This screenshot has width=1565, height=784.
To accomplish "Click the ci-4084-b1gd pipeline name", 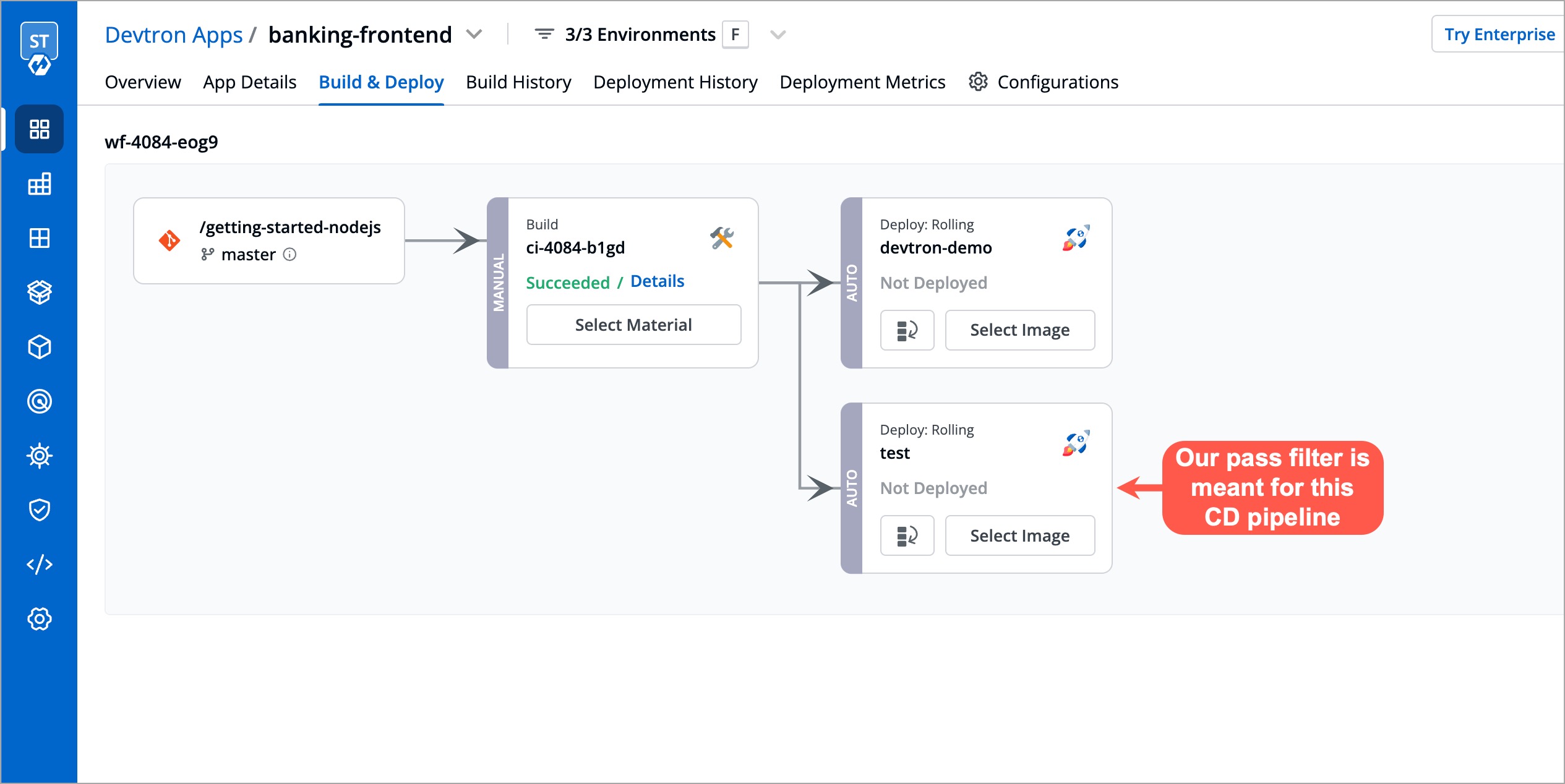I will click(575, 247).
